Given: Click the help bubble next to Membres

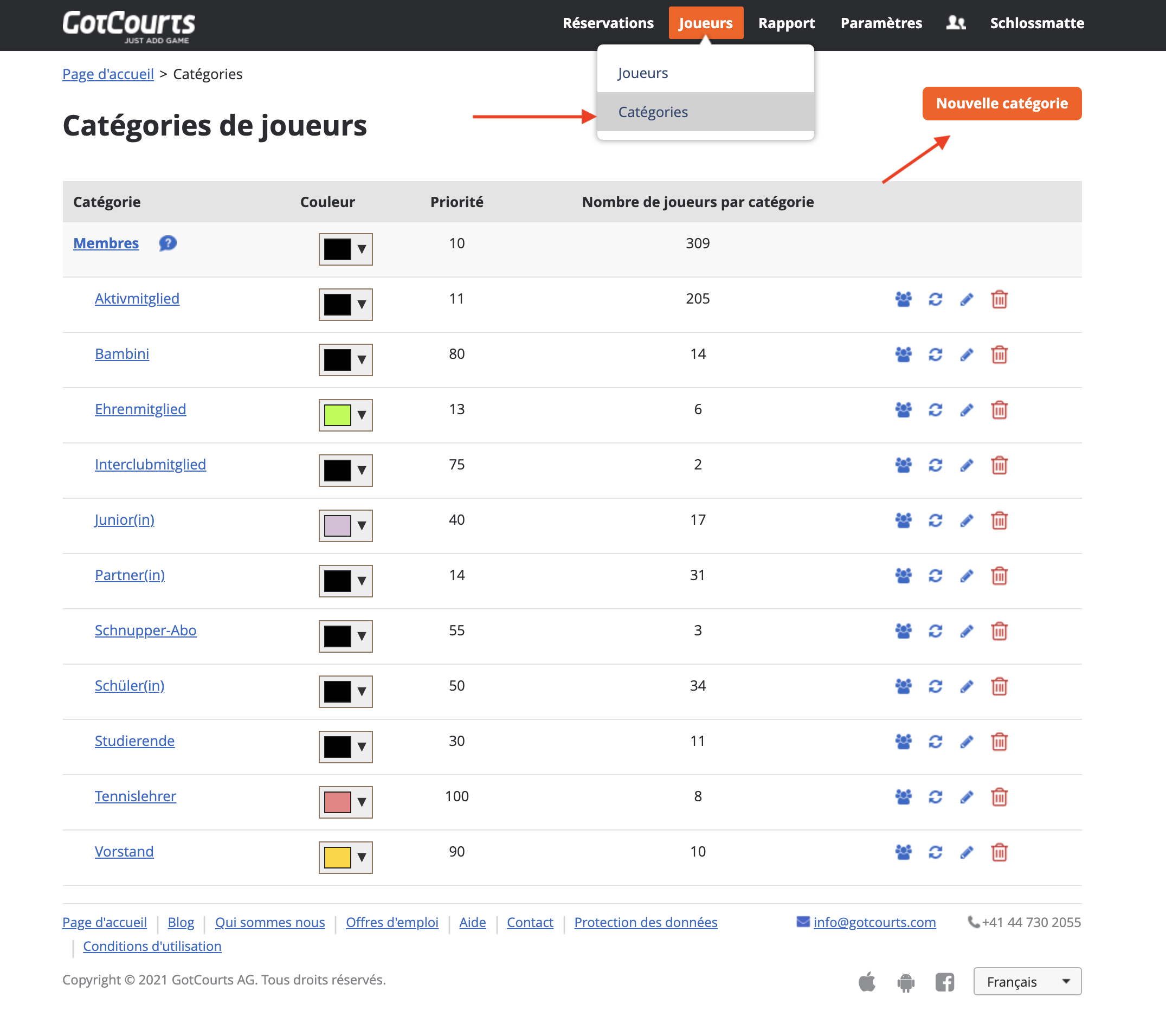Looking at the screenshot, I should coord(167,243).
